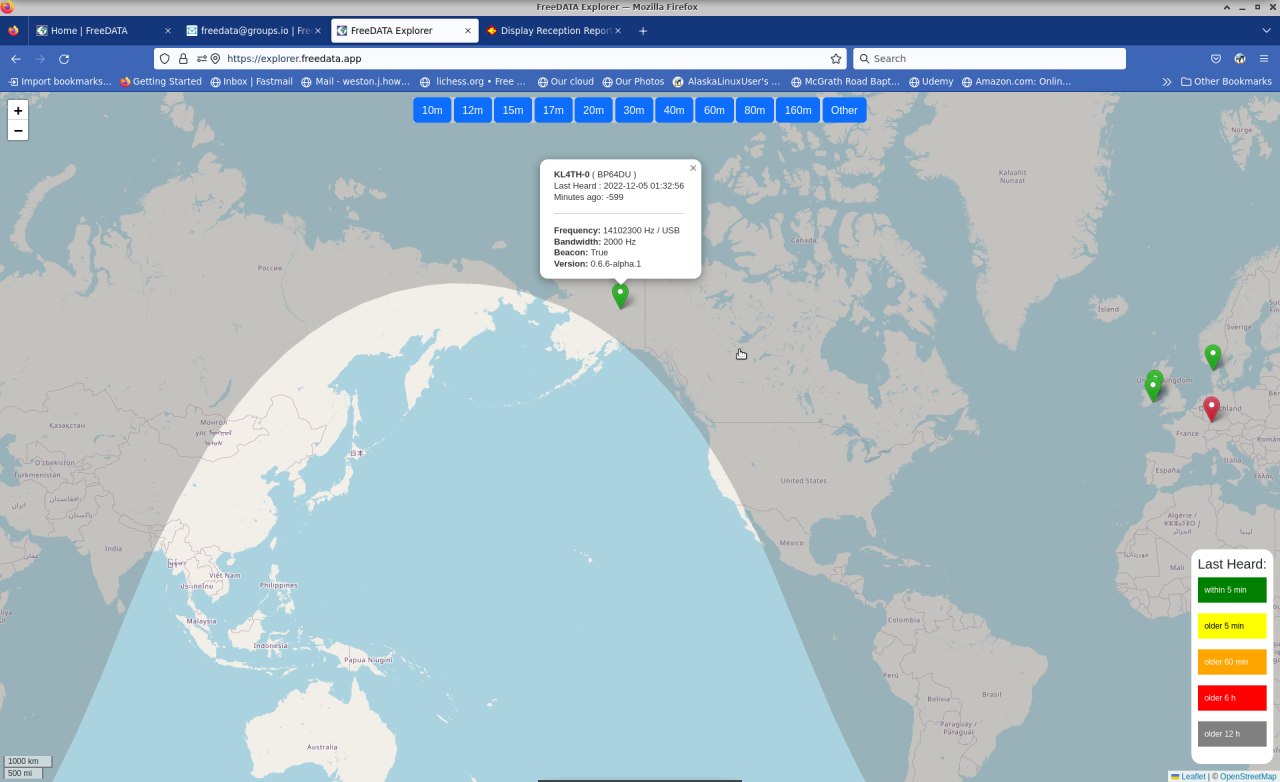The height and width of the screenshot is (782, 1280).
Task: Expand the bookmarks overflow chevron
Action: tap(1166, 82)
